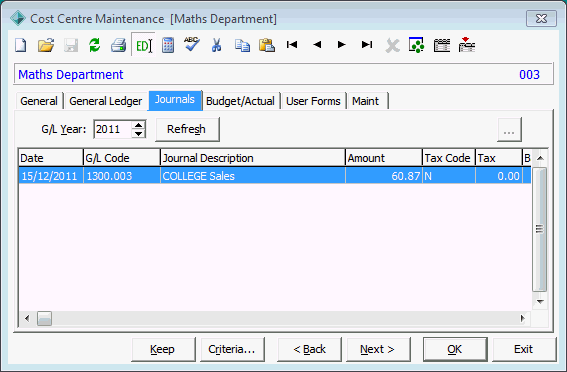The height and width of the screenshot is (372, 567).
Task: Select the Journals tab
Action: click(175, 100)
